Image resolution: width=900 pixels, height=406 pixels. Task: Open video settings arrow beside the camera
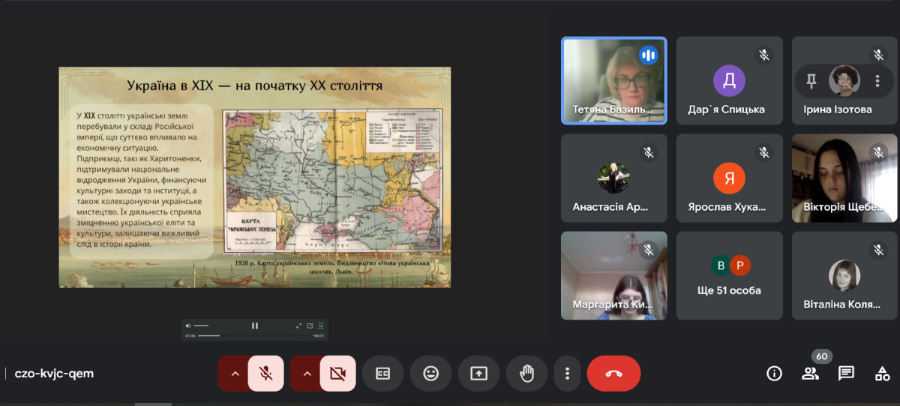307,374
